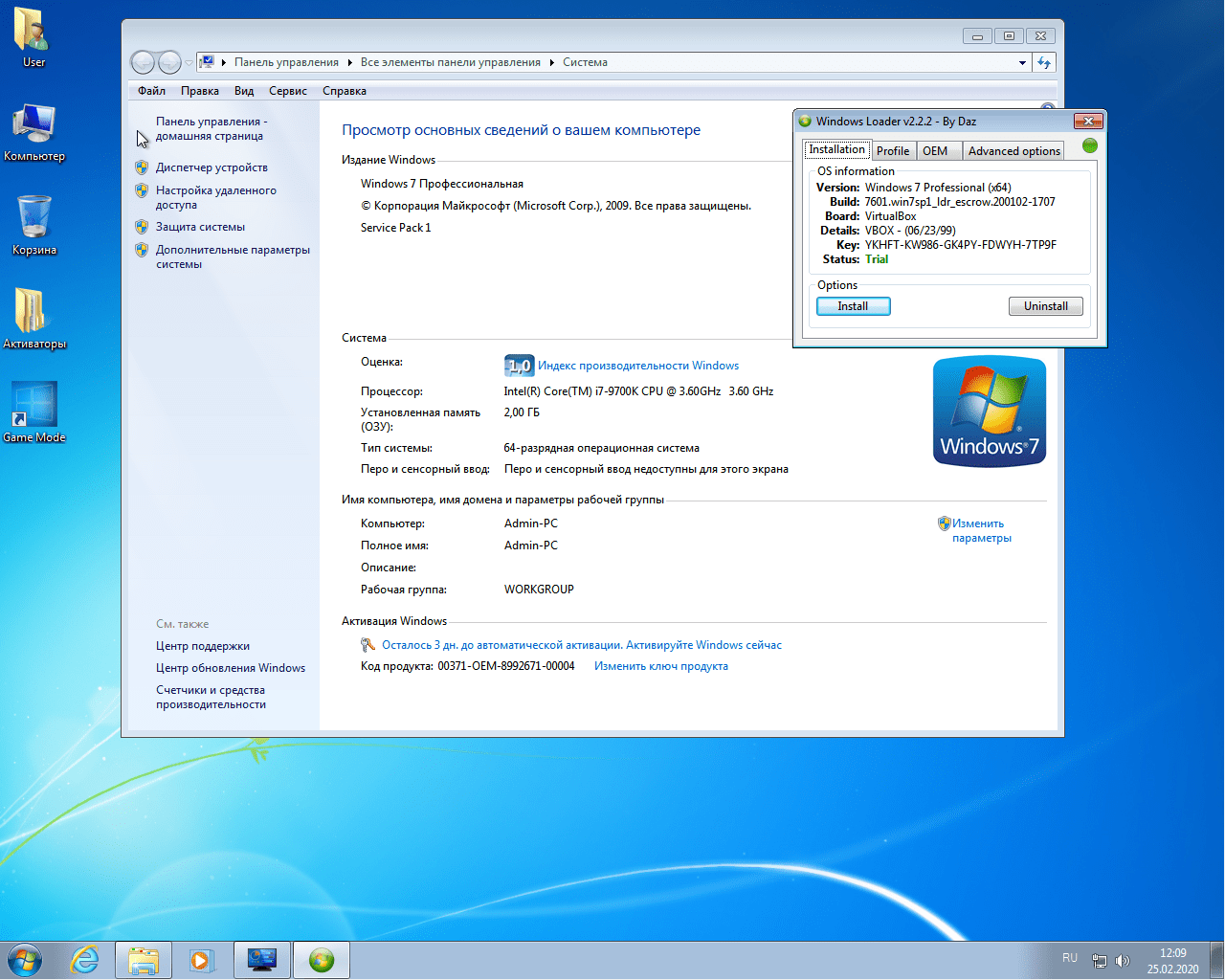This screenshot has height=980, width=1225.
Task: Click the Windows 7 logo image
Action: [990, 412]
